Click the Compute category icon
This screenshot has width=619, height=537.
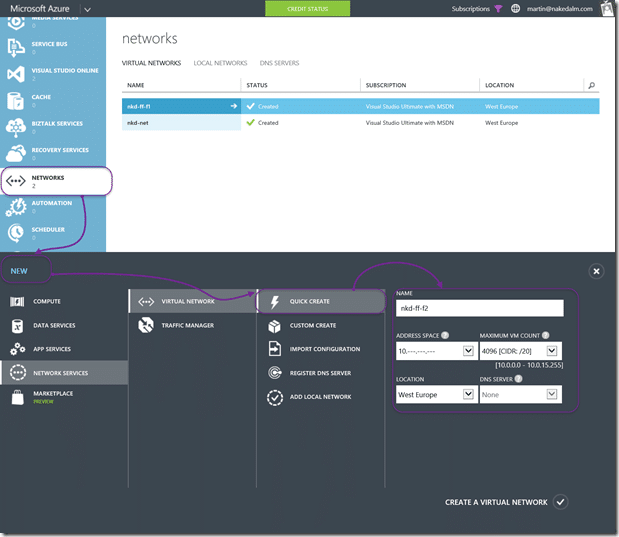click(17, 302)
